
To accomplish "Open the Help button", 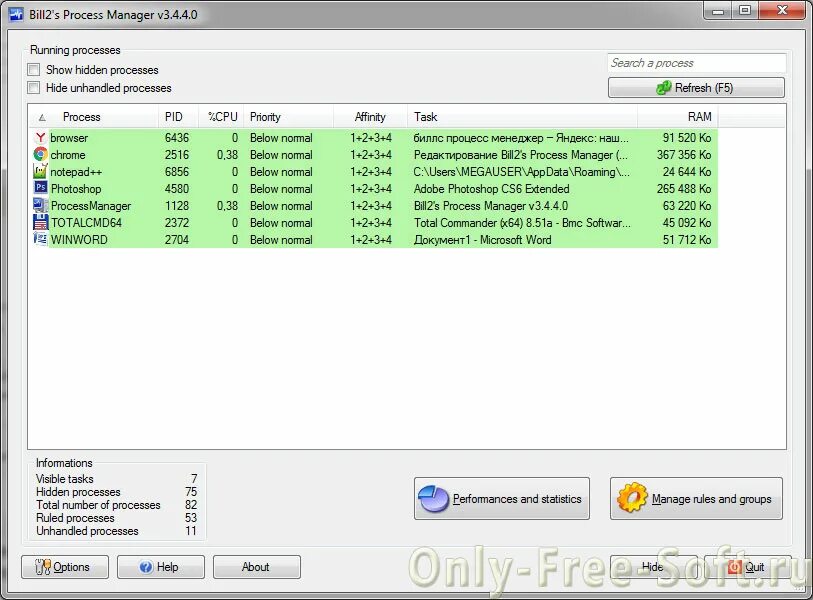I will 161,567.
